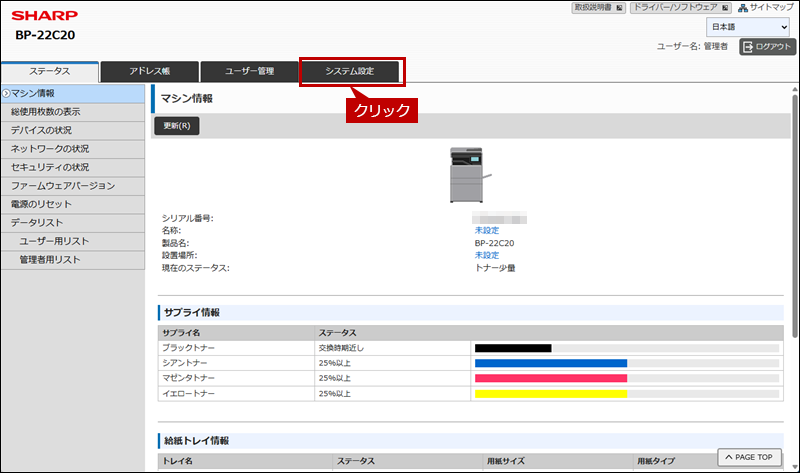Switch to the ユーザー管理 tab
800x473 pixels.
(x=249, y=71)
